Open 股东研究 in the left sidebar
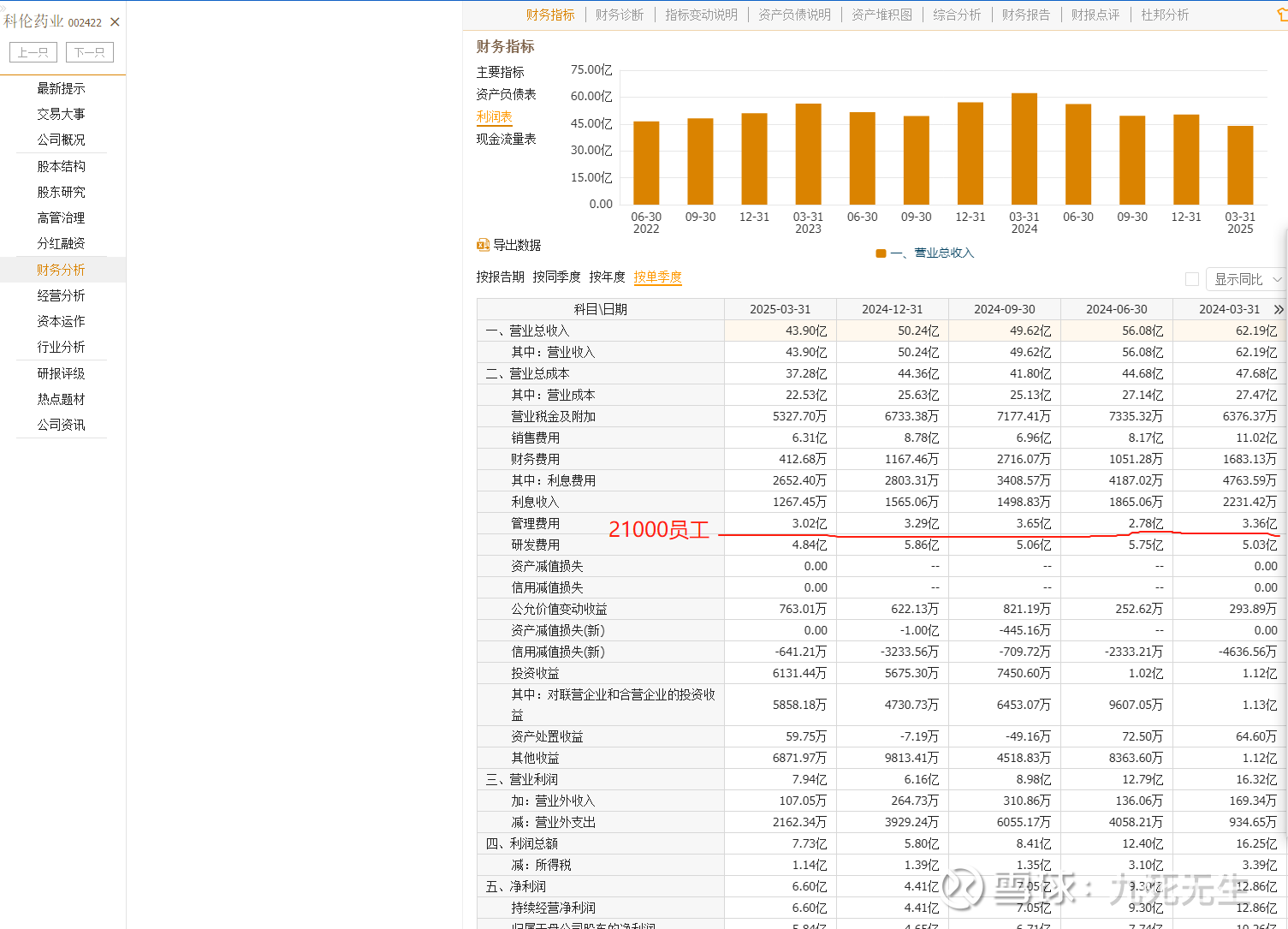The height and width of the screenshot is (929, 1288). click(61, 192)
